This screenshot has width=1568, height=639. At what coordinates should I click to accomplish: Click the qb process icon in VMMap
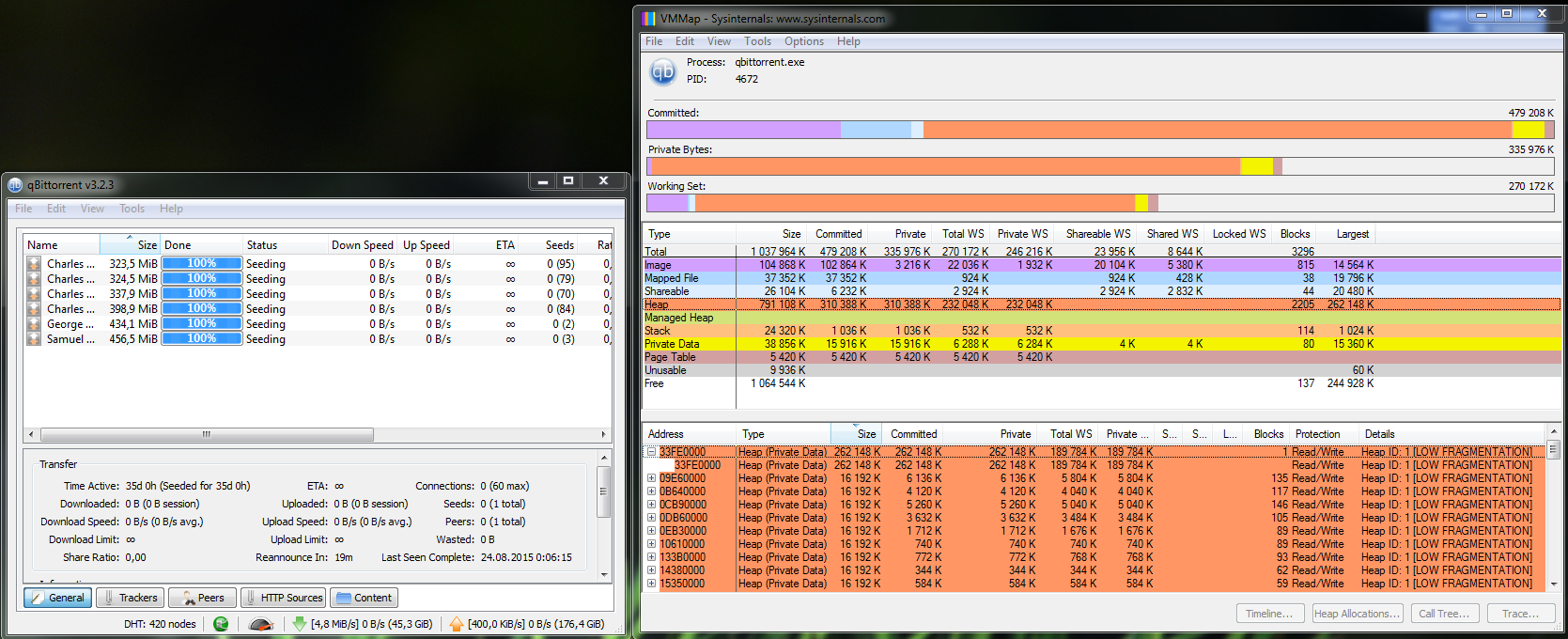coord(663,71)
